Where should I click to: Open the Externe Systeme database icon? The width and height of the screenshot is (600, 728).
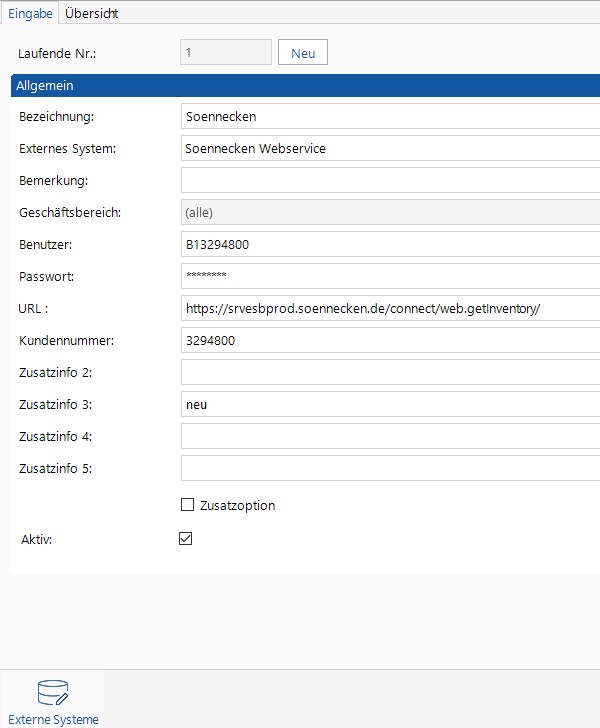click(52, 692)
